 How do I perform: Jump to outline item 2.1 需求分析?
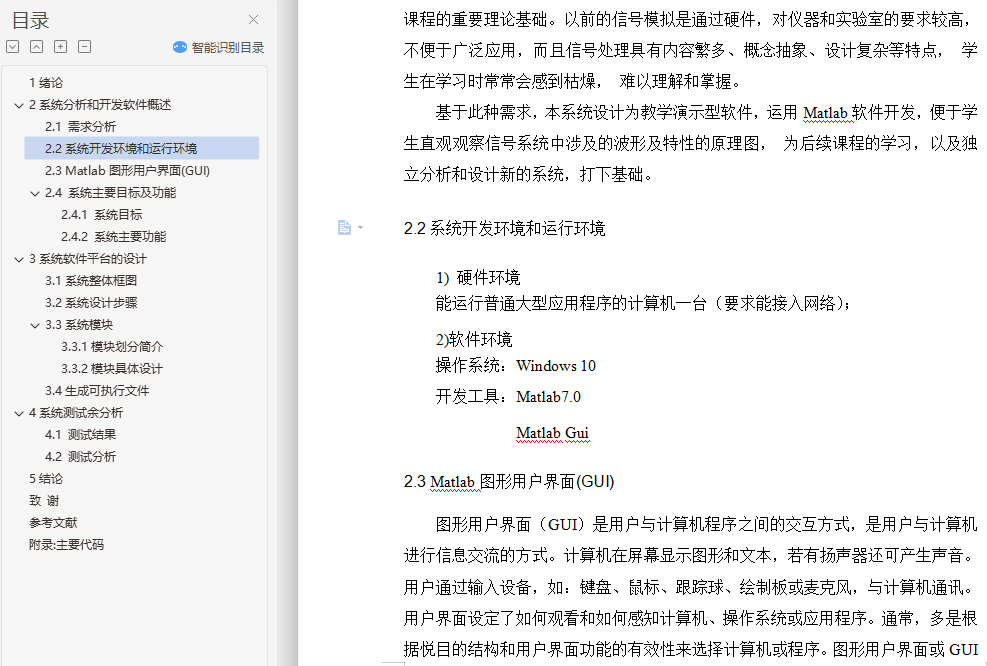coord(81,127)
